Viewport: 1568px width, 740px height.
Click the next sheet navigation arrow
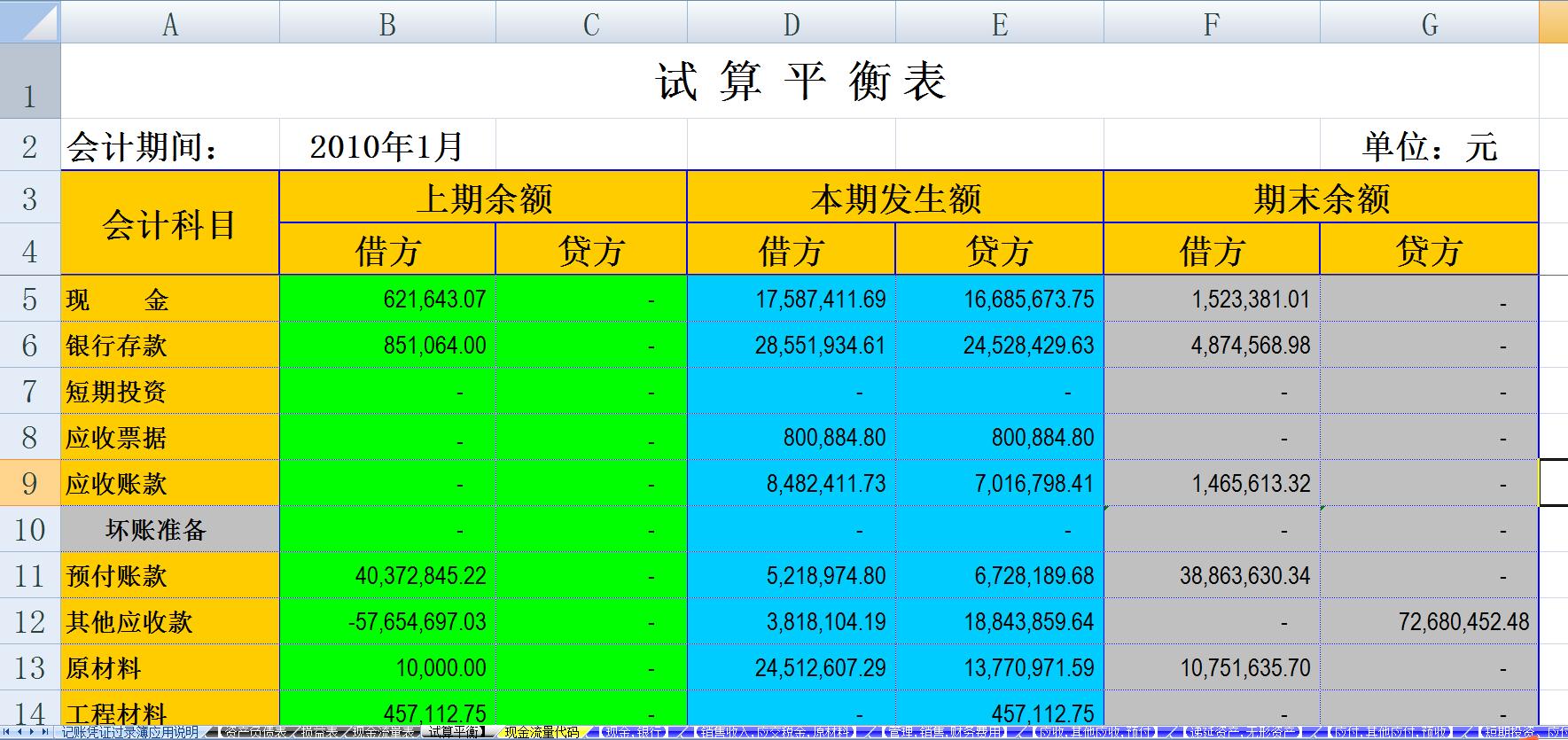click(x=34, y=732)
